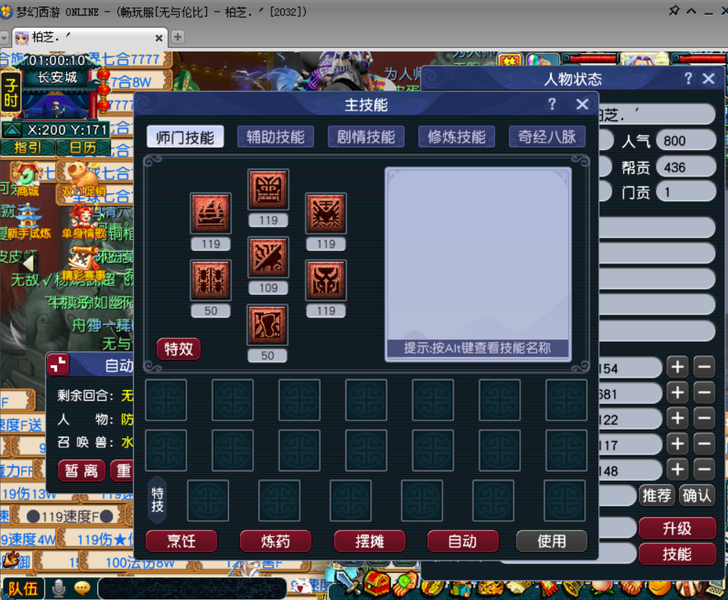
Task: Collapse the minimap with the up-arrow toggle
Action: click(x=12, y=130)
